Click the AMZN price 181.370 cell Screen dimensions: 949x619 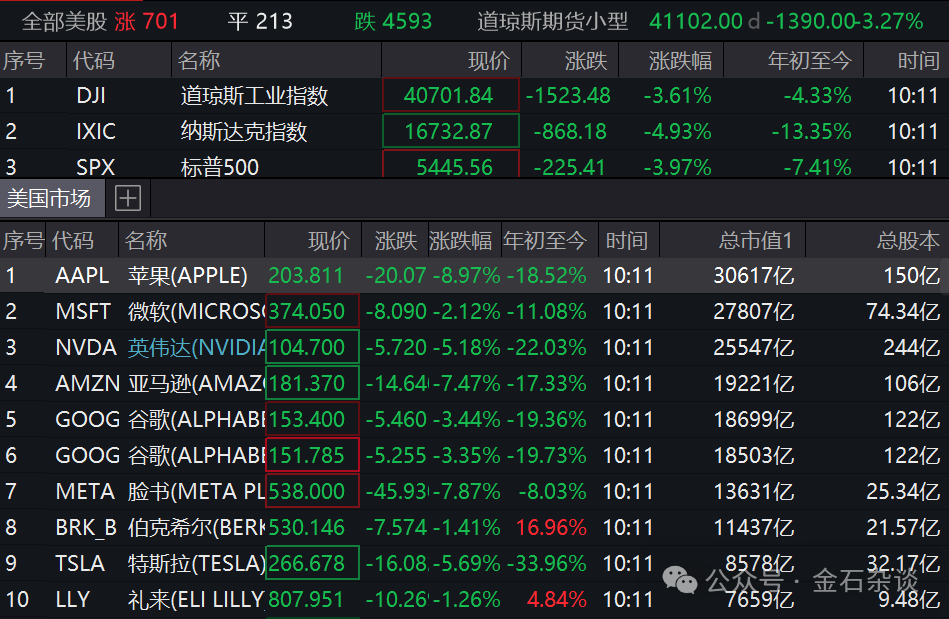(x=312, y=384)
